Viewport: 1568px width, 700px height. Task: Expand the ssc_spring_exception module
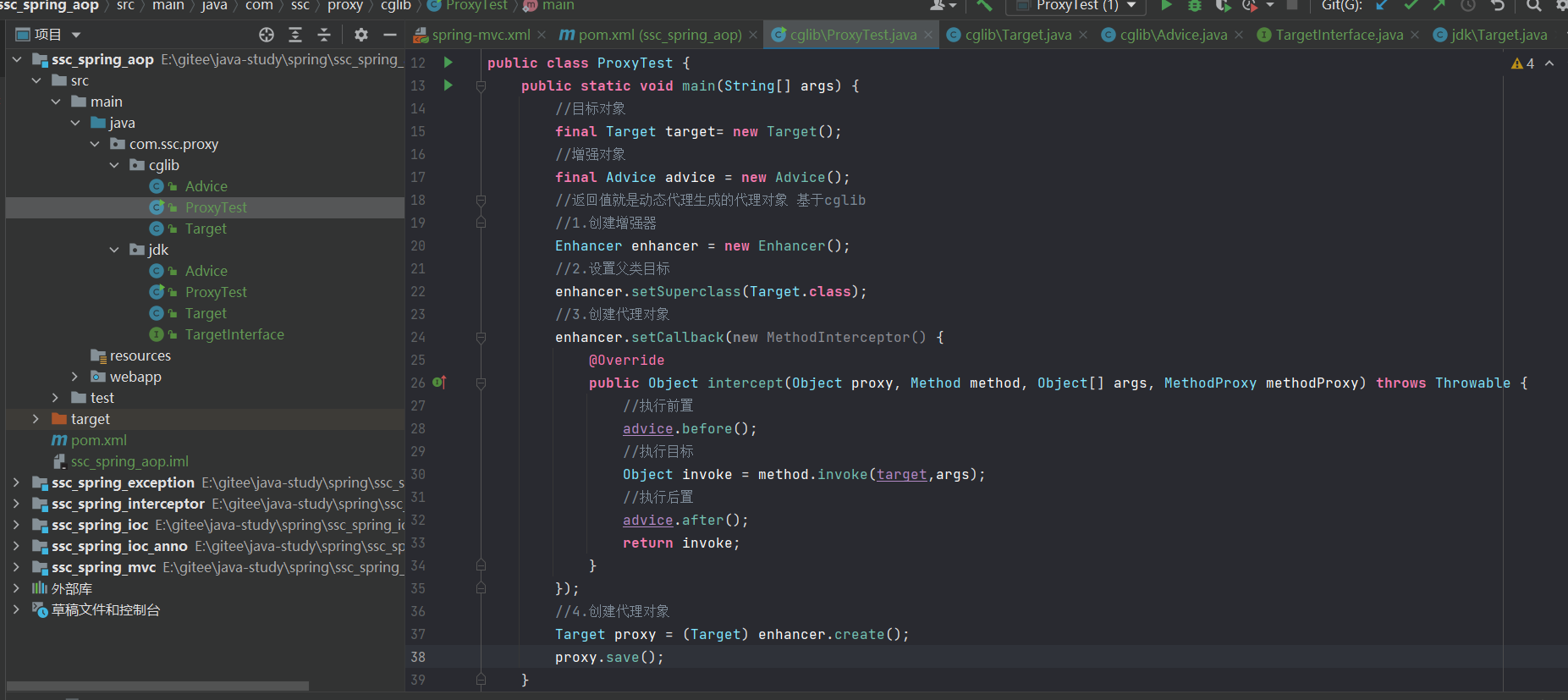17,482
